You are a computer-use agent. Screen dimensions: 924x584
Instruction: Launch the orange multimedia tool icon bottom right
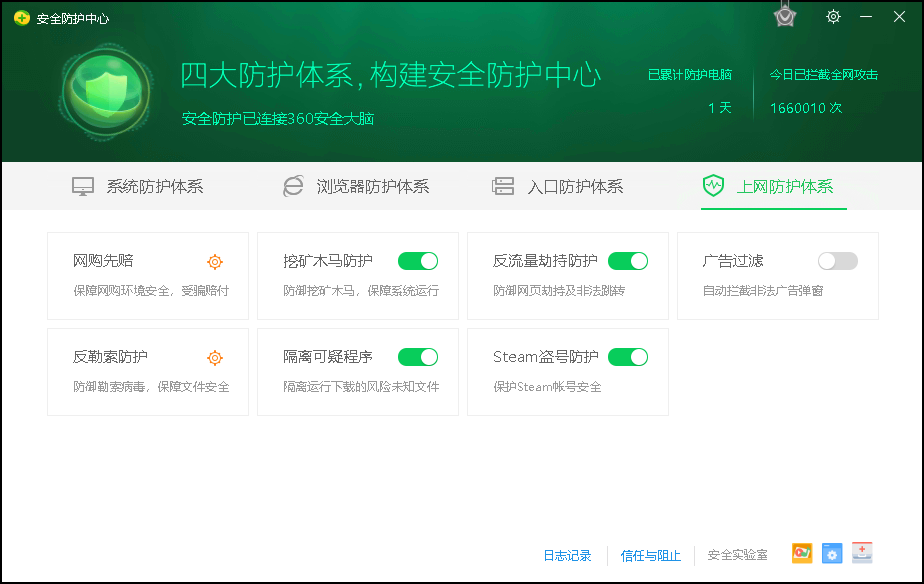click(801, 553)
